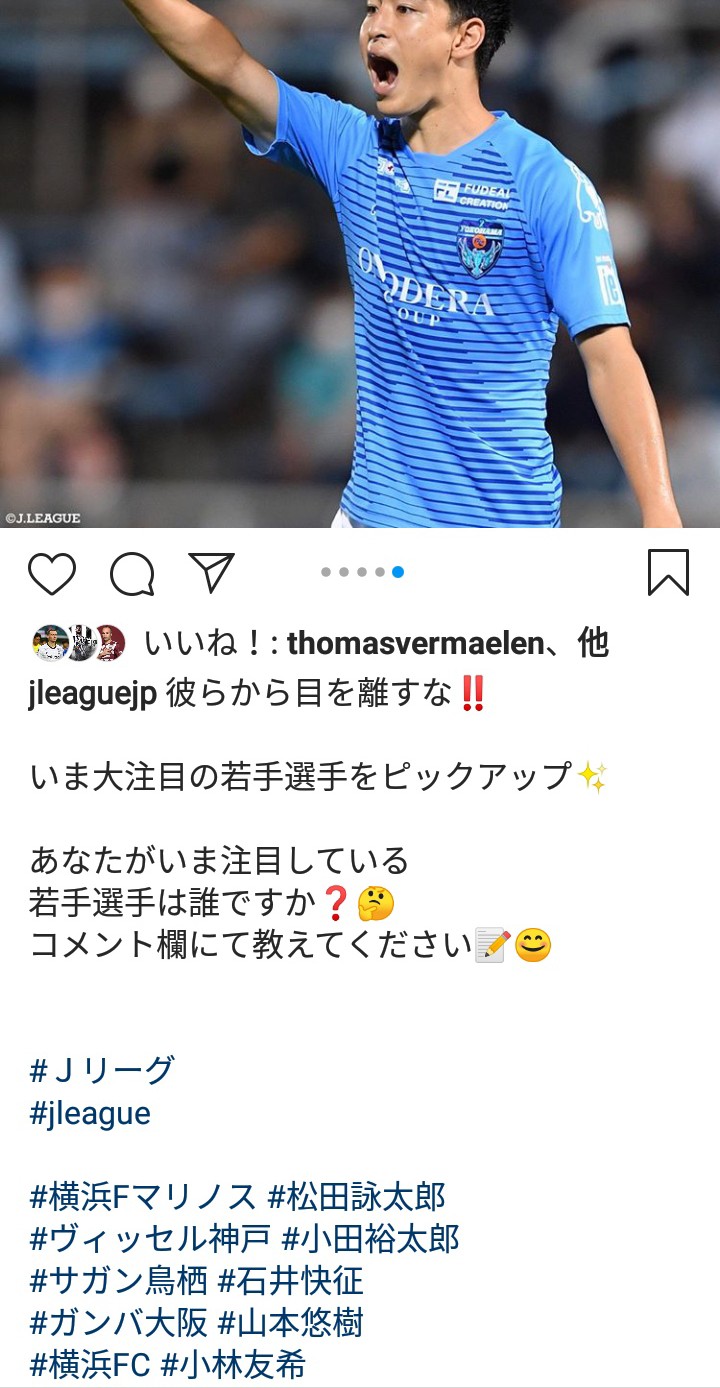The image size is (720, 1388).
Task: Open the #Ｊリーグ hashtag
Action: (x=102, y=1070)
